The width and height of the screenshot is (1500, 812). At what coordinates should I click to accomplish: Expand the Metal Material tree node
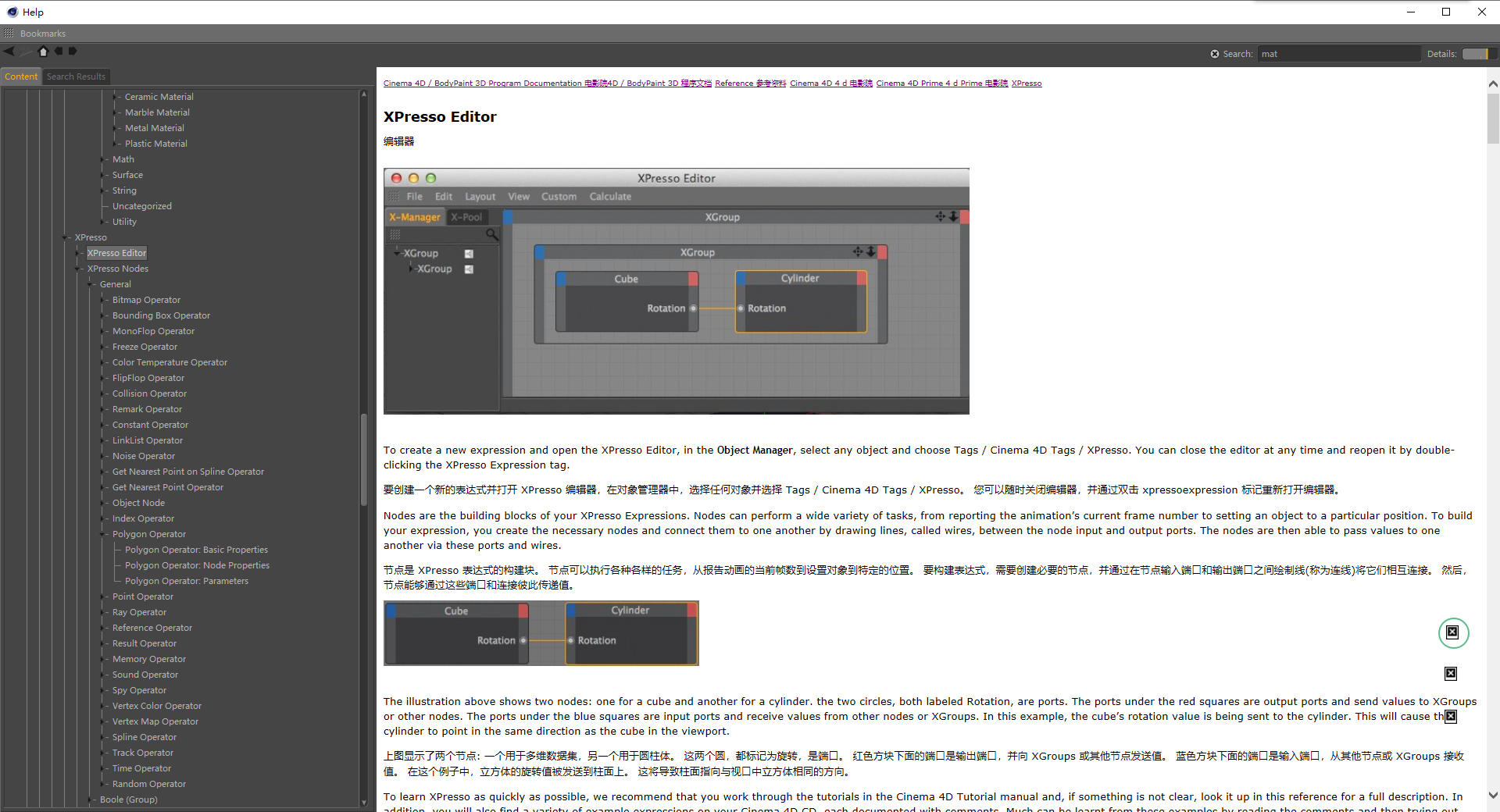click(115, 128)
